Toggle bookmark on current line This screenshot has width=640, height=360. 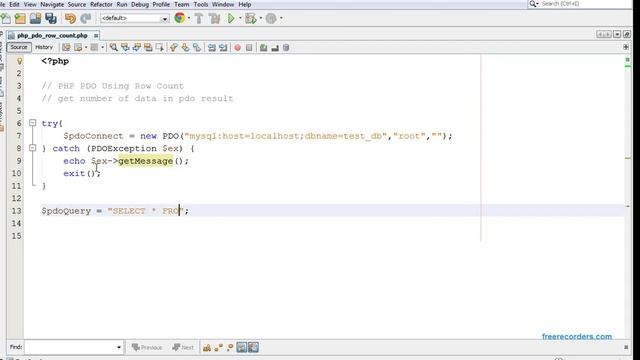click(197, 48)
